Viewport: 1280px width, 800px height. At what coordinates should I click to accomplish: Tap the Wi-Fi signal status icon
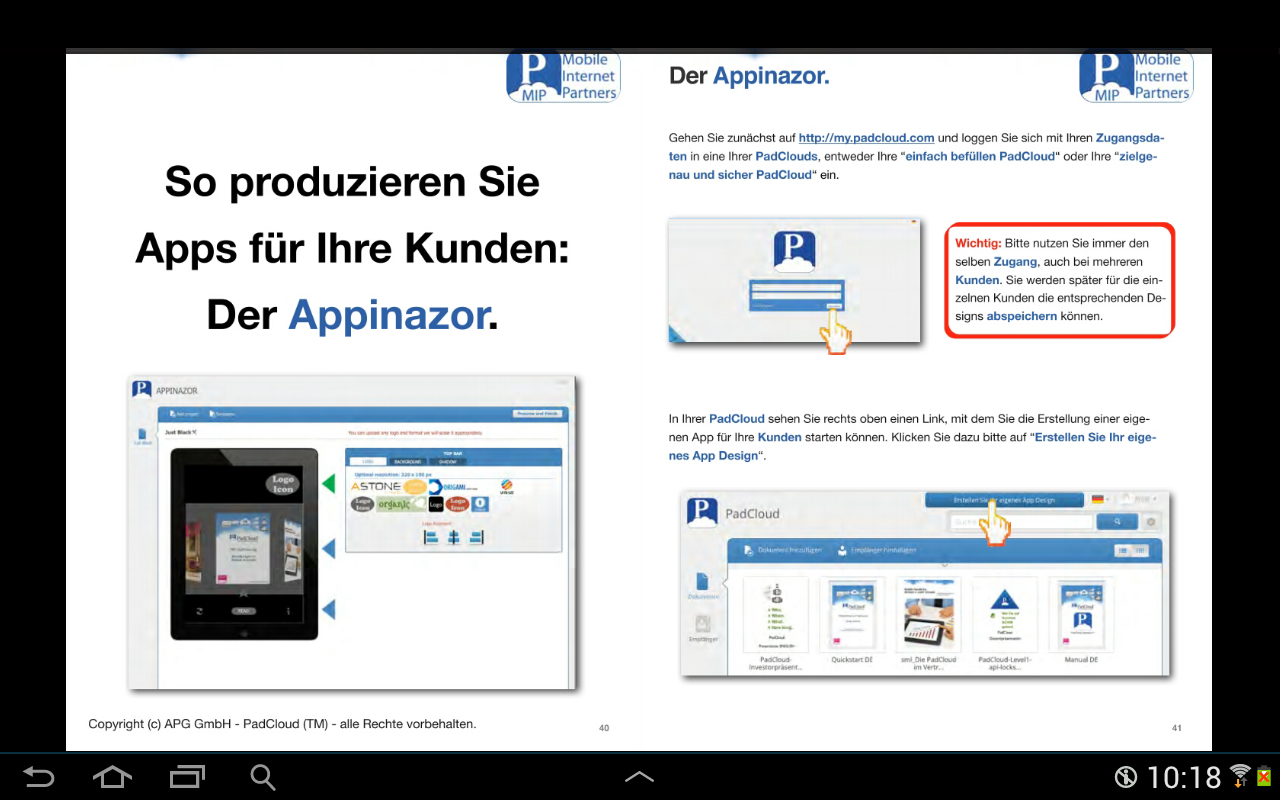pos(1240,775)
